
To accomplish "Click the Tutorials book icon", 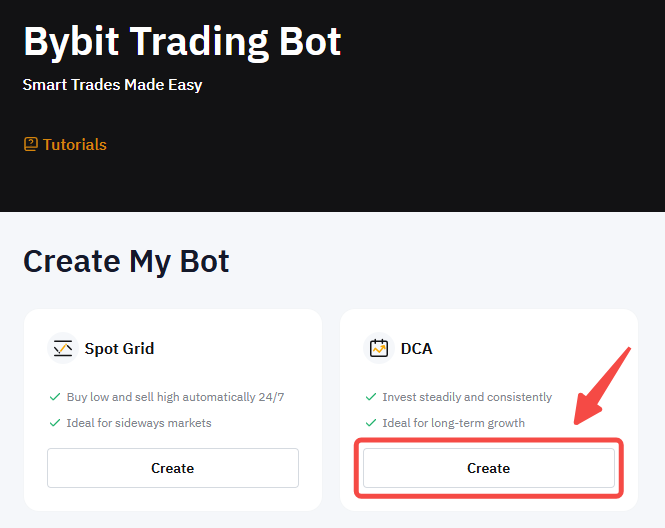I will (x=30, y=144).
